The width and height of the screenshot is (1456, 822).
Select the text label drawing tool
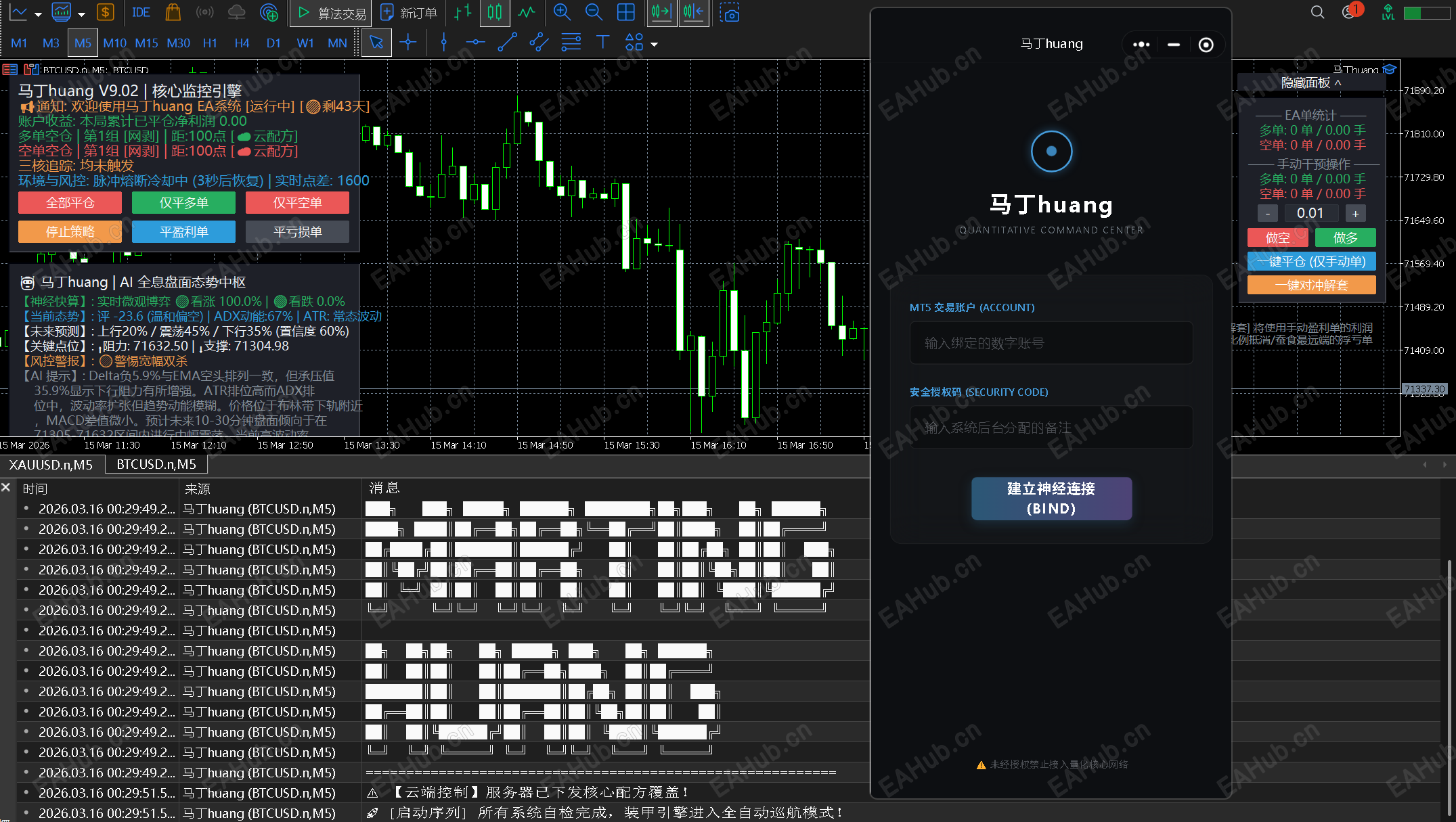click(602, 43)
